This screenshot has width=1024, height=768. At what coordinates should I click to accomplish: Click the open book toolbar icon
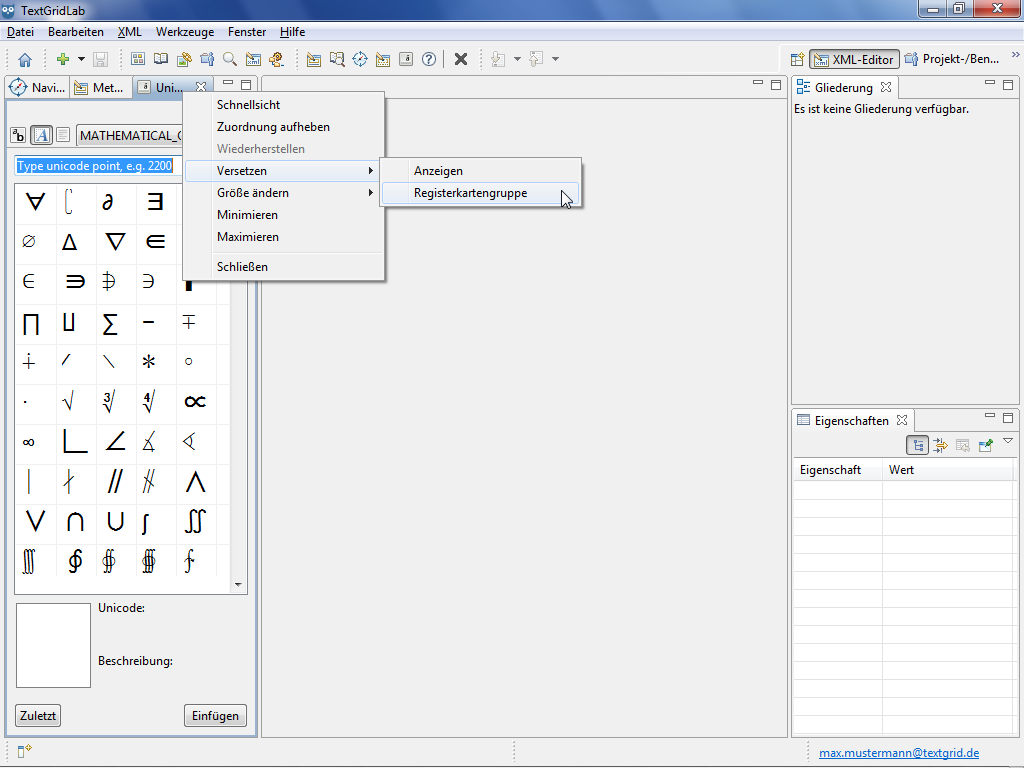pyautogui.click(x=161, y=60)
